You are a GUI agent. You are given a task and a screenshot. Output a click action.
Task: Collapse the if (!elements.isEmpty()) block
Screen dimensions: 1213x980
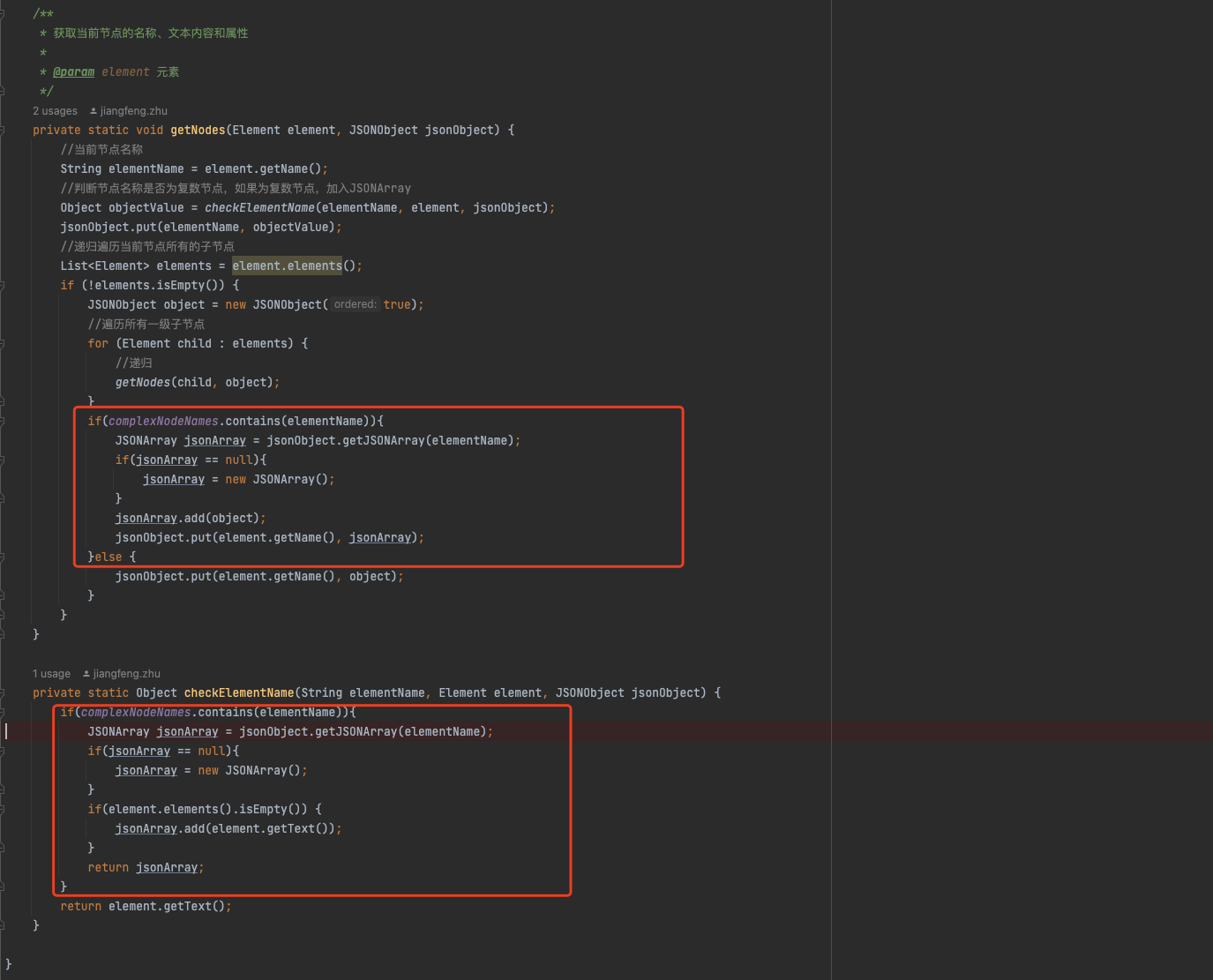(x=3, y=286)
